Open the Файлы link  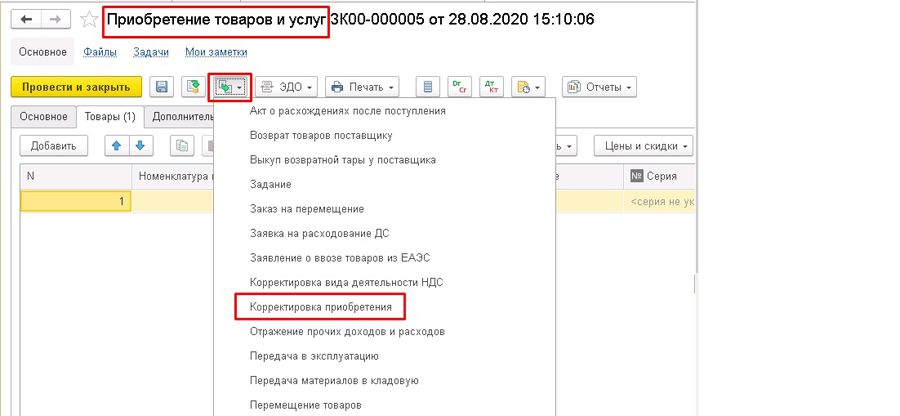(100, 52)
